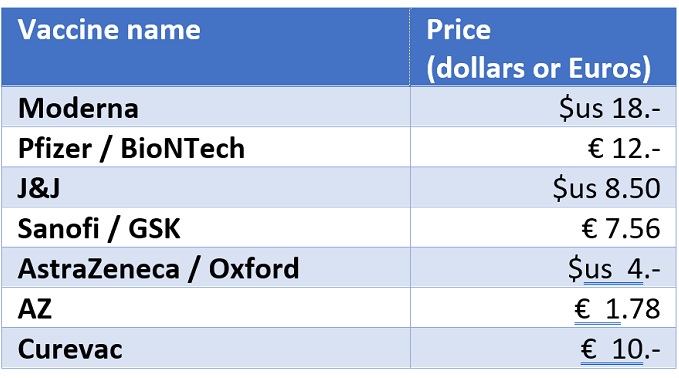
Task: Click the Moderna cell
Action: click(206, 107)
